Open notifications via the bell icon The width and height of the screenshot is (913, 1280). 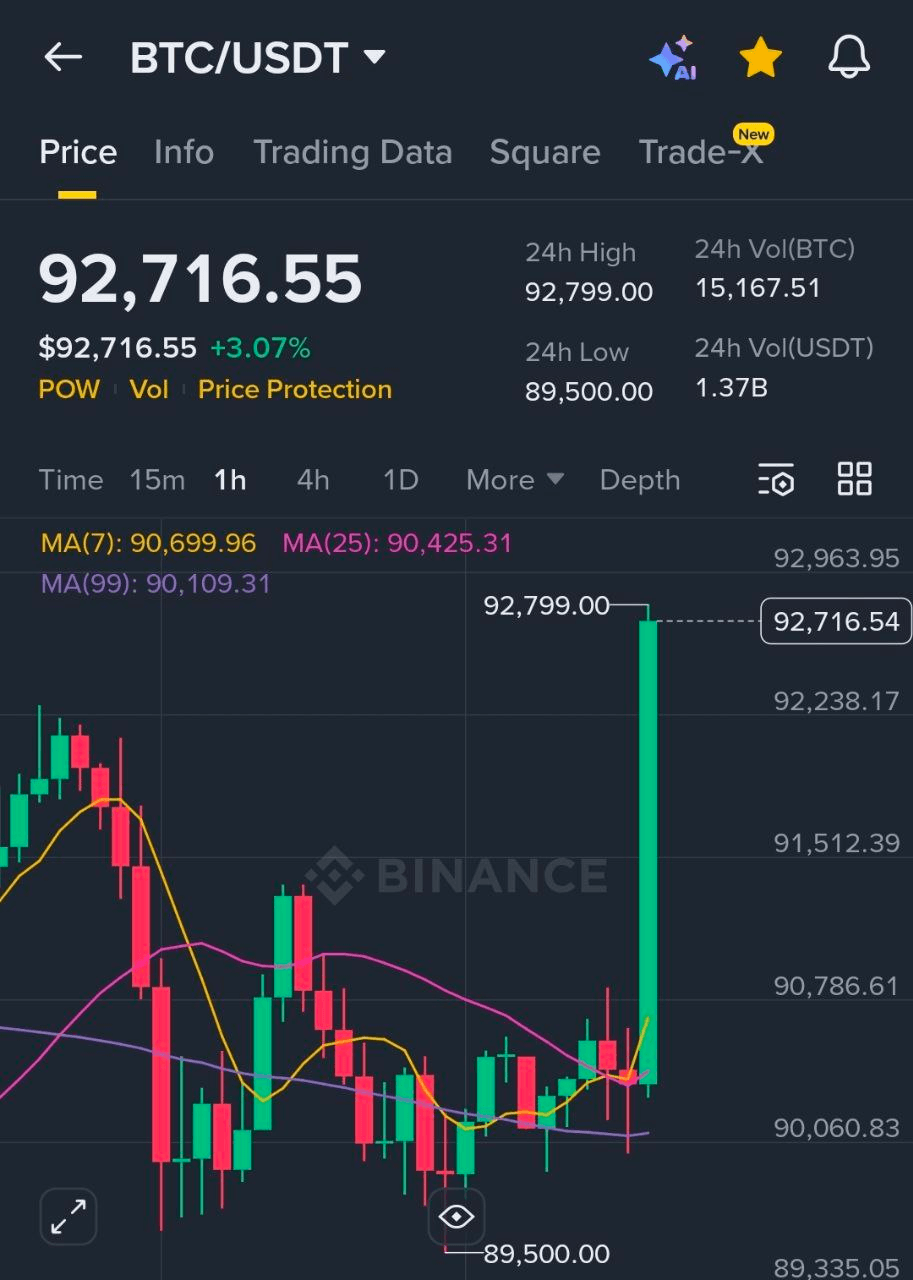(848, 57)
